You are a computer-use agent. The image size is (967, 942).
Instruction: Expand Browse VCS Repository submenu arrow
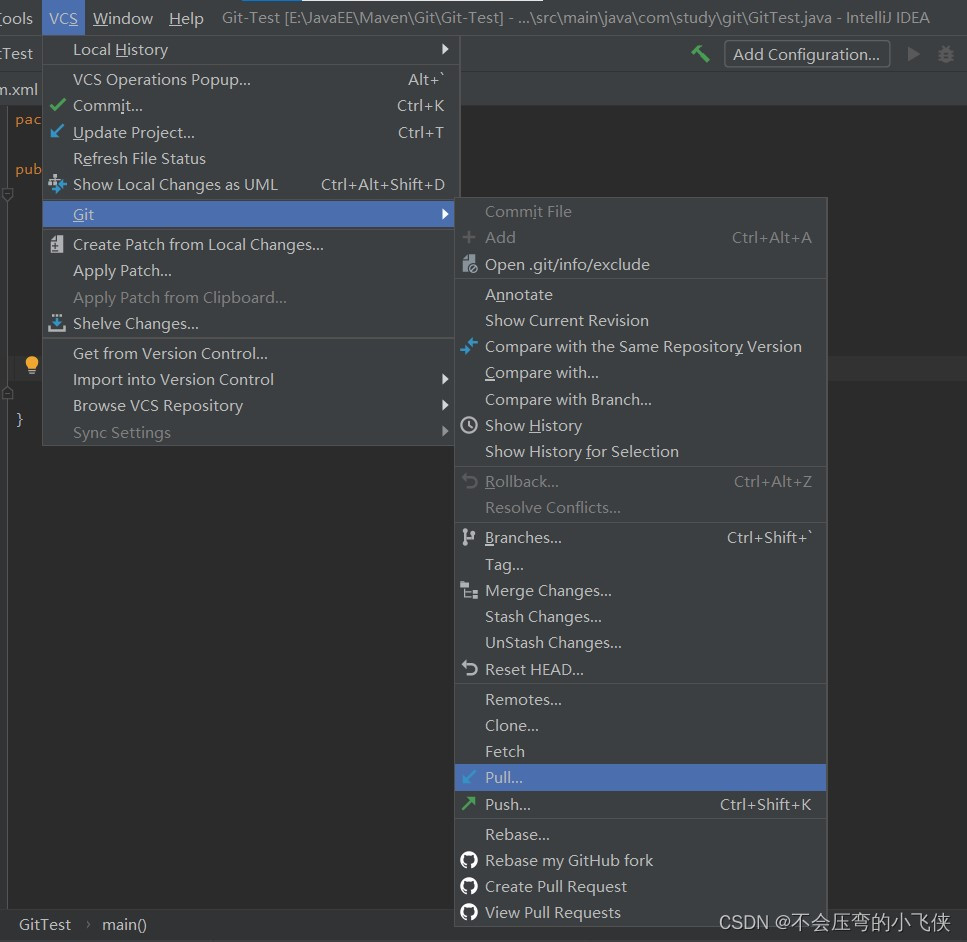point(445,405)
